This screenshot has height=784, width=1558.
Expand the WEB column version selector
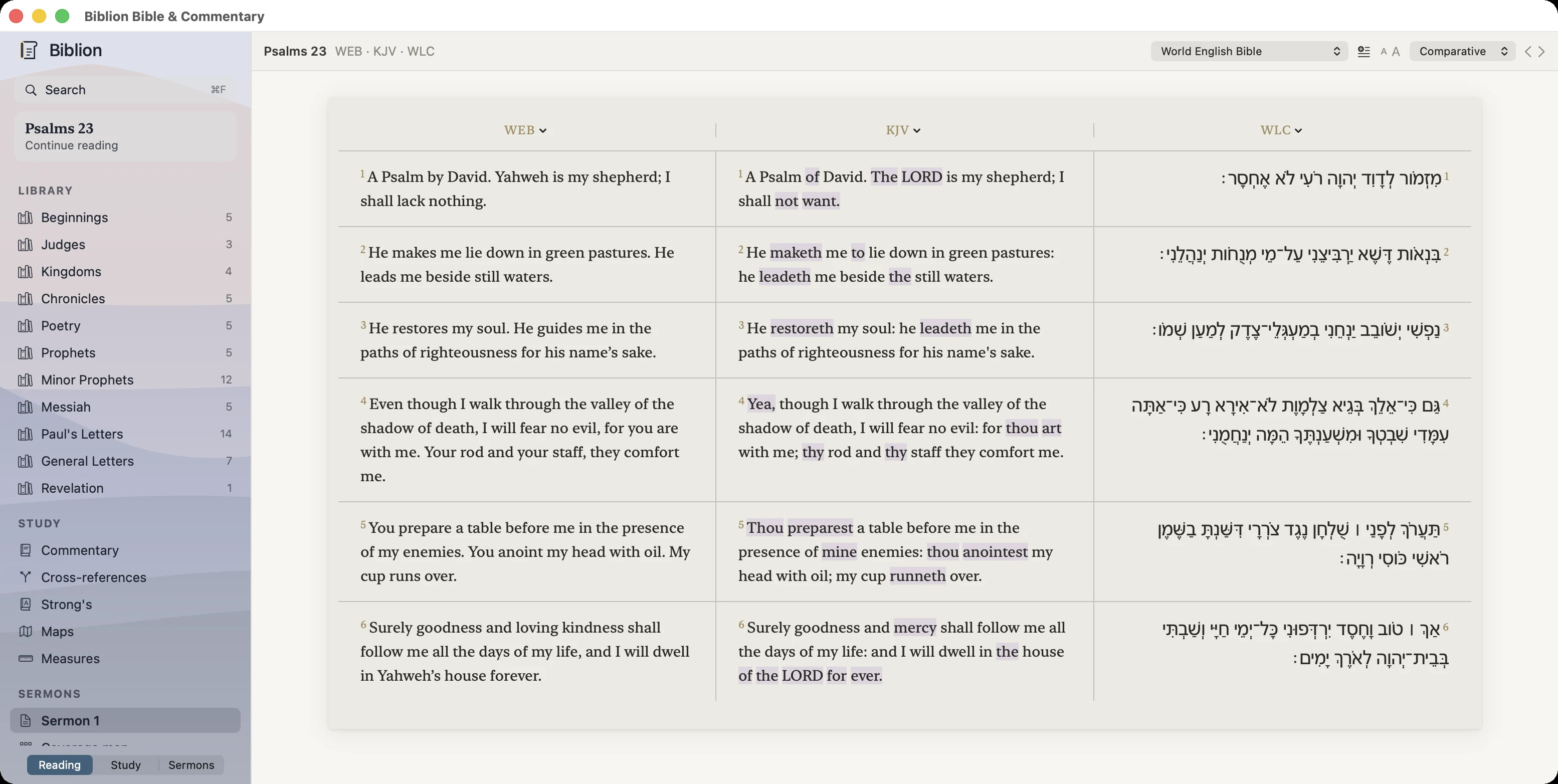tap(525, 130)
